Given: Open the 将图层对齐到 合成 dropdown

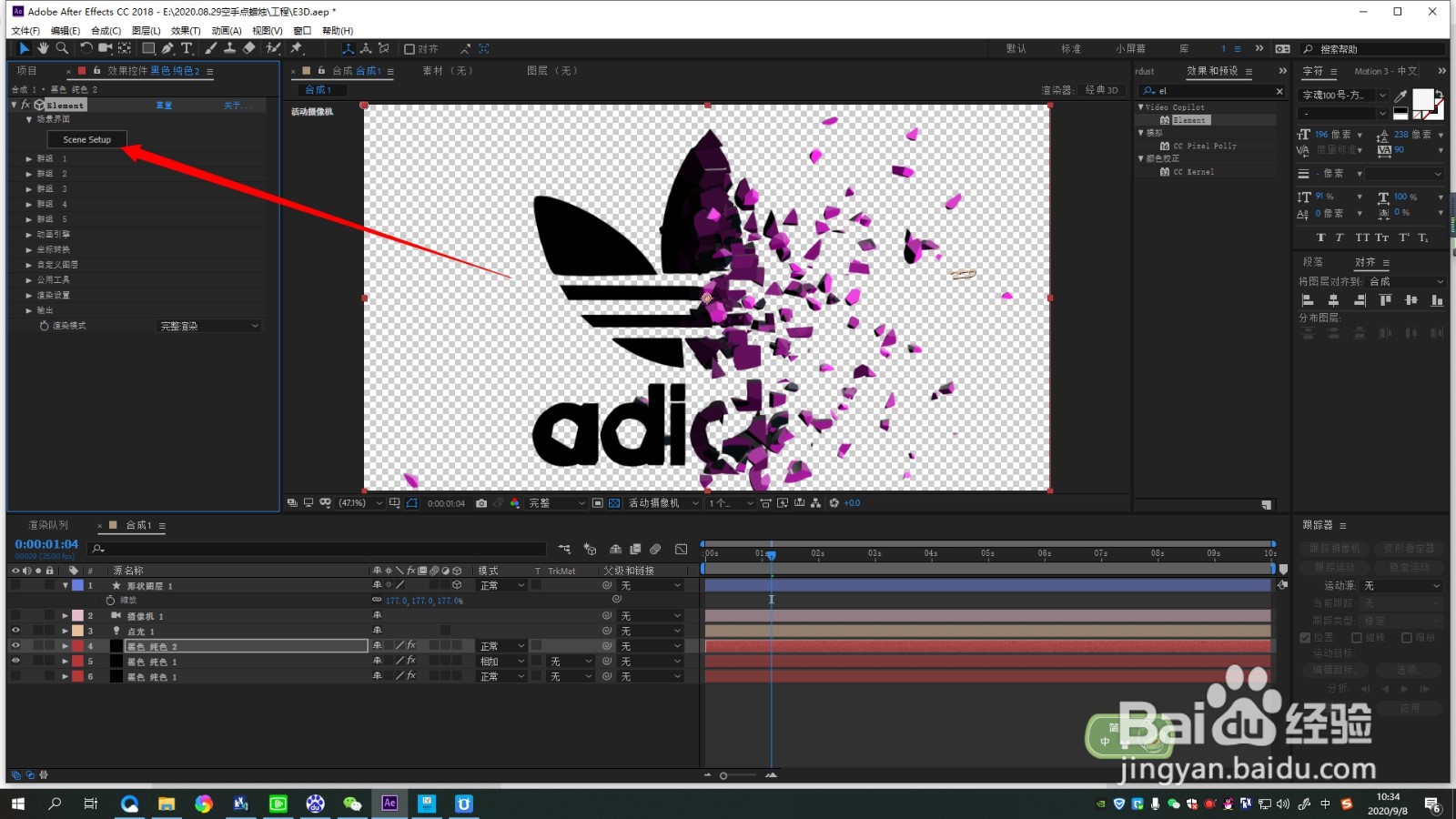Looking at the screenshot, I should pyautogui.click(x=1406, y=282).
